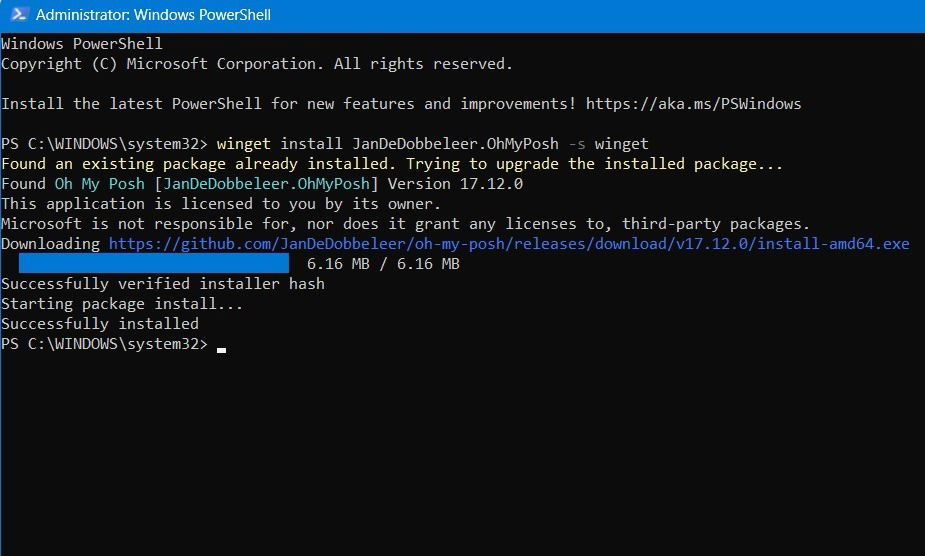Click the '6.16 MB / 6.16 MB' size text
Viewport: 925px width, 556px height.
click(383, 264)
